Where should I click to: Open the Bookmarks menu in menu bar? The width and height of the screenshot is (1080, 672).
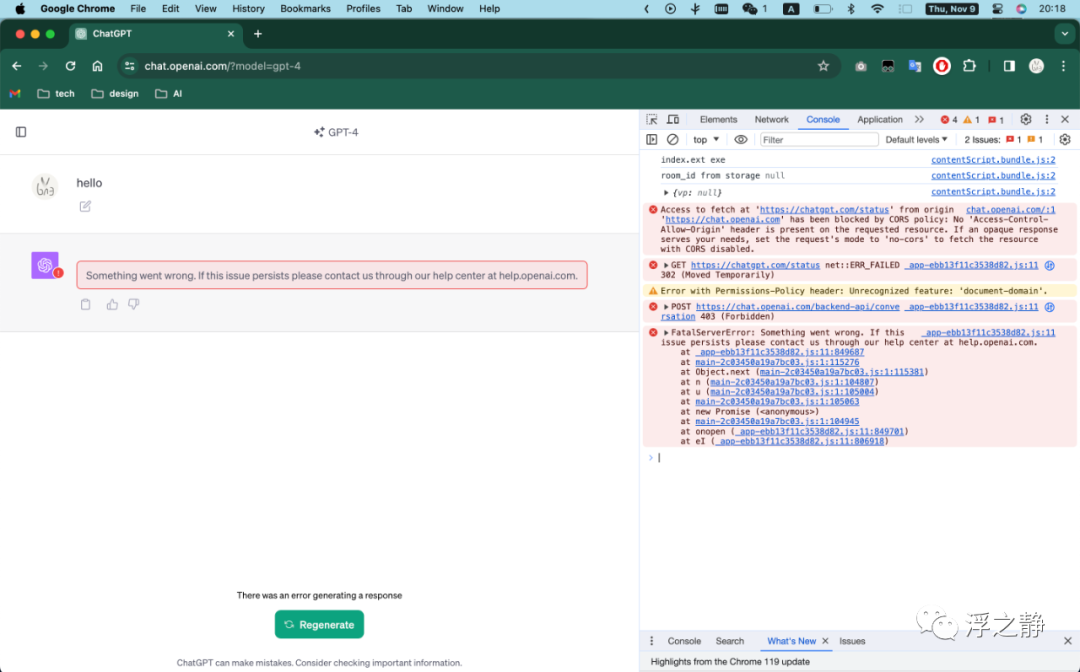305,8
